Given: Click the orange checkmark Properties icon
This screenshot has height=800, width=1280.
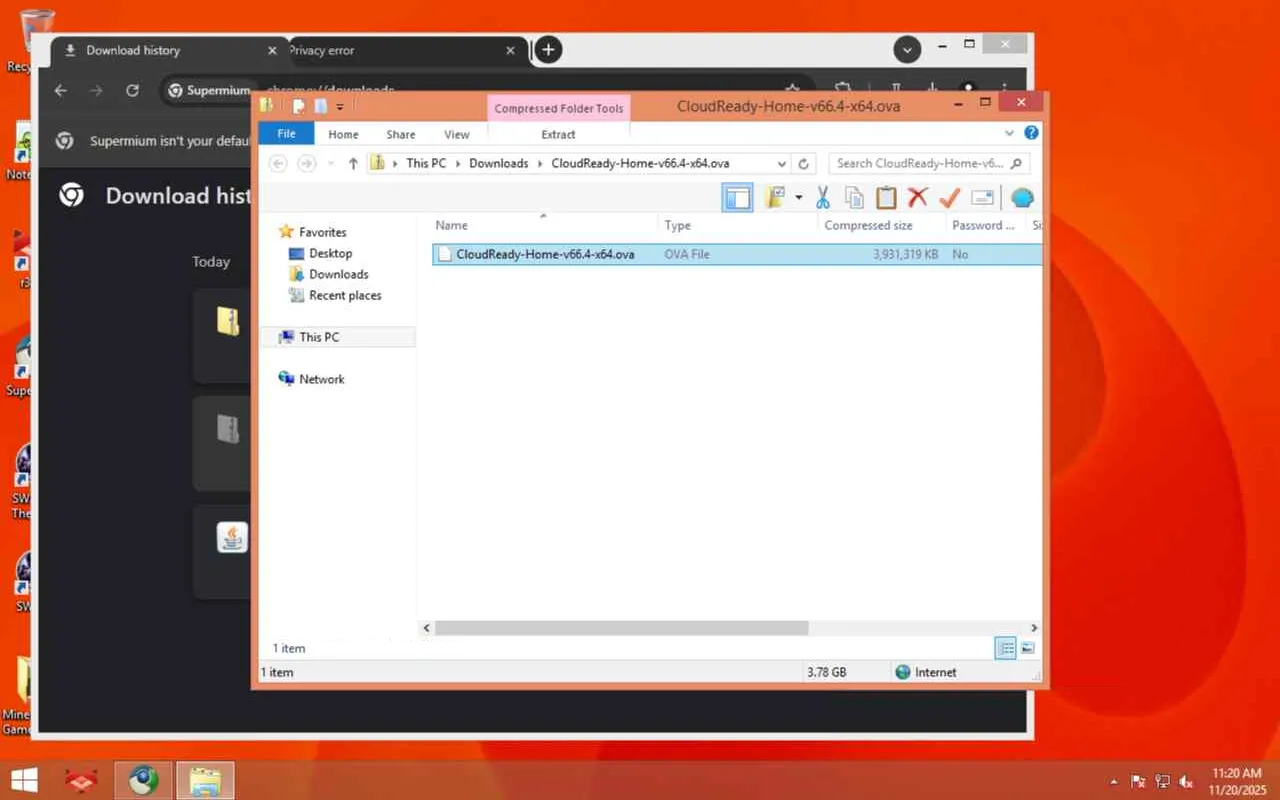Looking at the screenshot, I should pyautogui.click(x=949, y=198).
